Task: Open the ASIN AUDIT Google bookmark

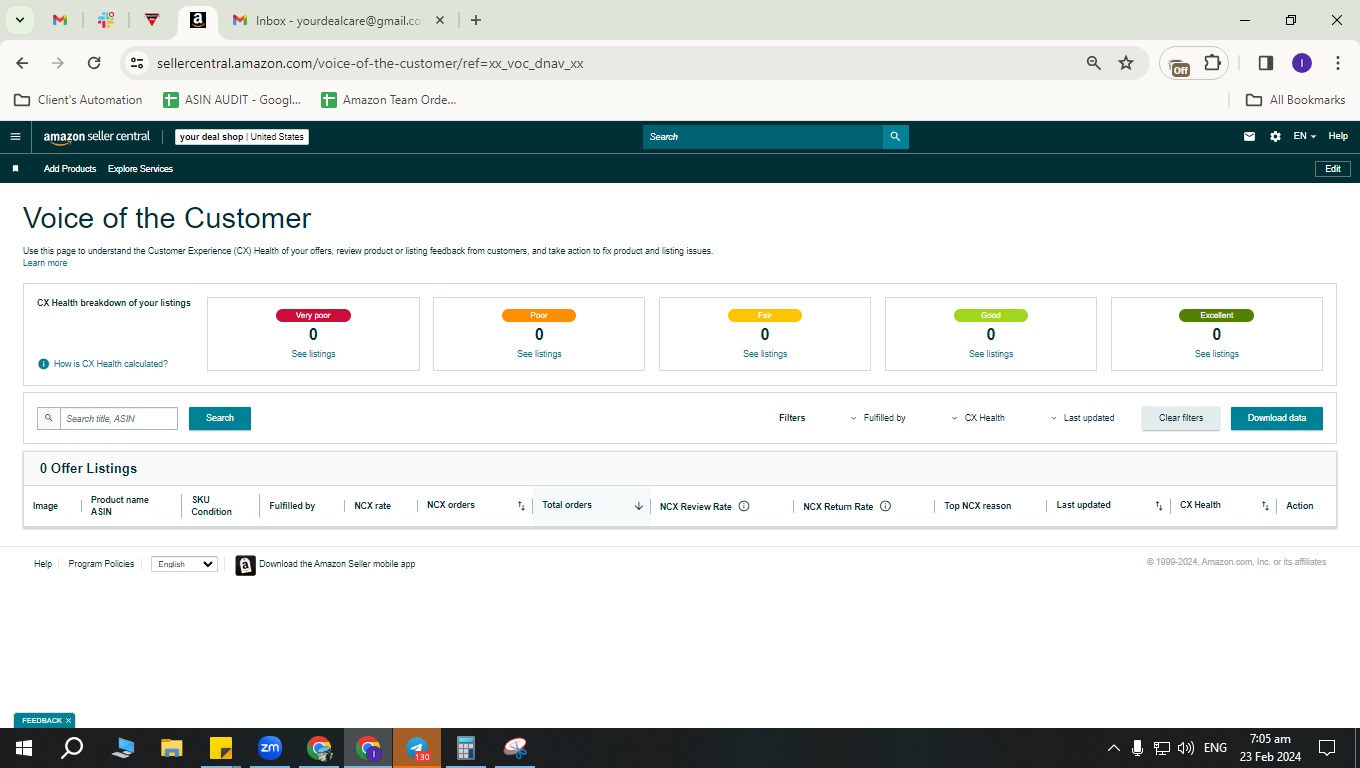Action: pos(231,100)
